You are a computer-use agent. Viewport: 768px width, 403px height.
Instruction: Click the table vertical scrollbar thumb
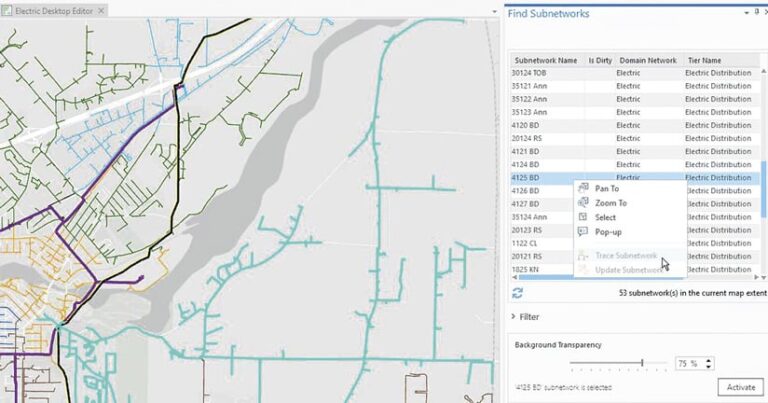click(763, 189)
